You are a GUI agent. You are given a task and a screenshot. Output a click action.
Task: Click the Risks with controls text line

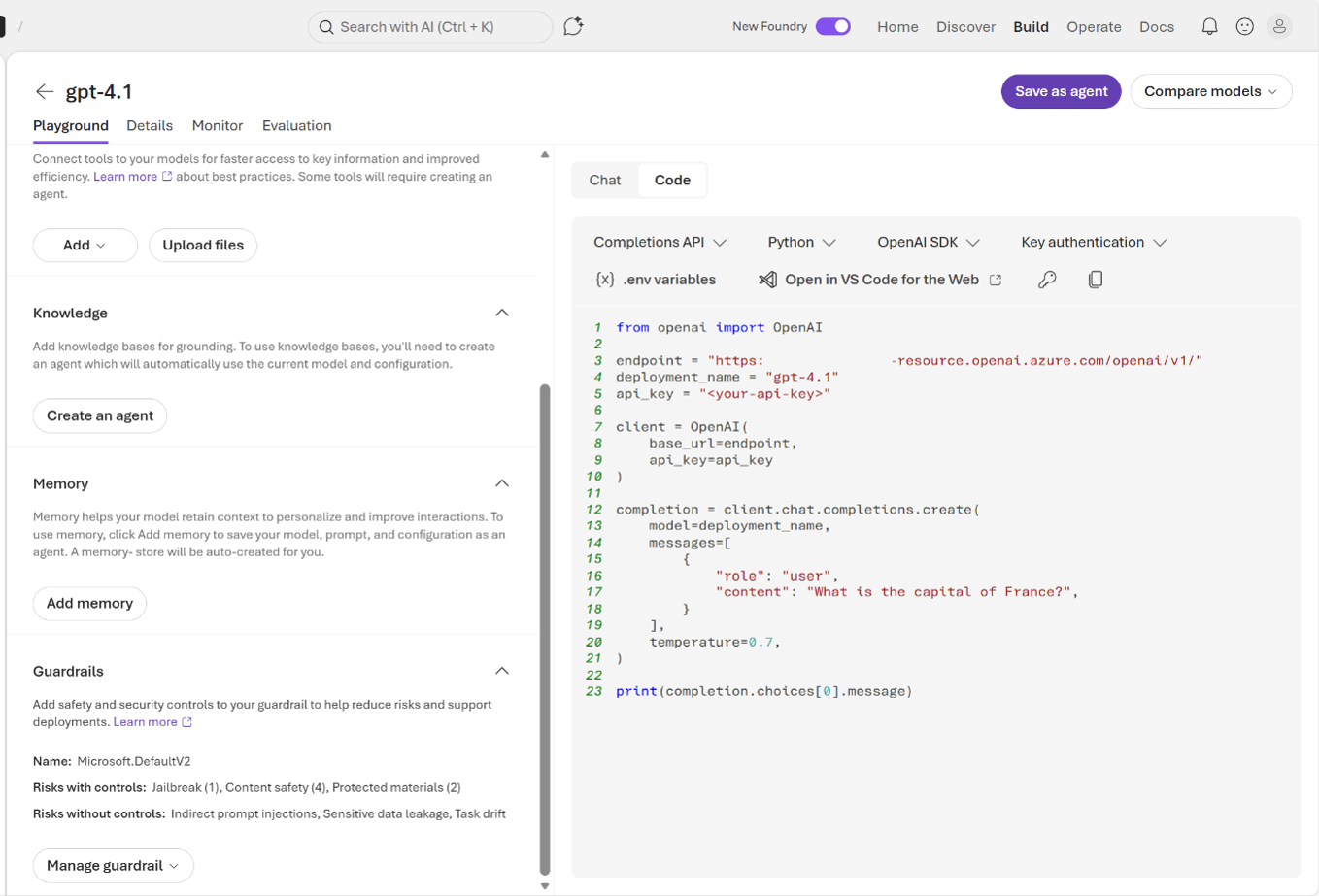click(247, 787)
